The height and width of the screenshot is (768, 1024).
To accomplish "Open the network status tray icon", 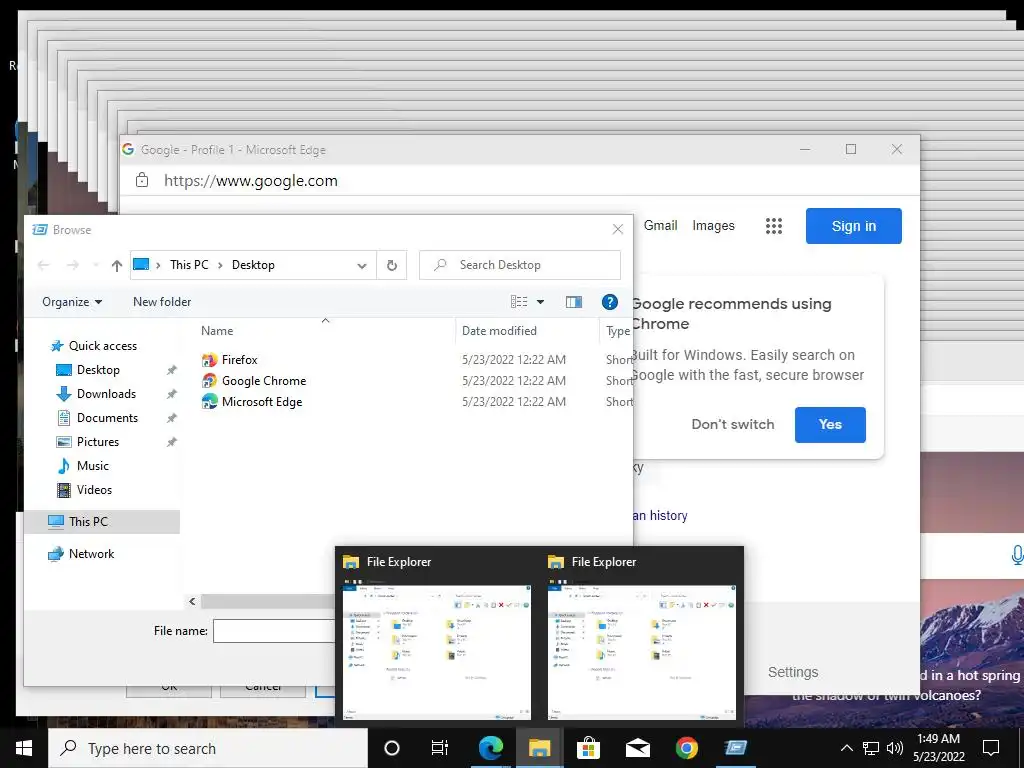I will (871, 748).
